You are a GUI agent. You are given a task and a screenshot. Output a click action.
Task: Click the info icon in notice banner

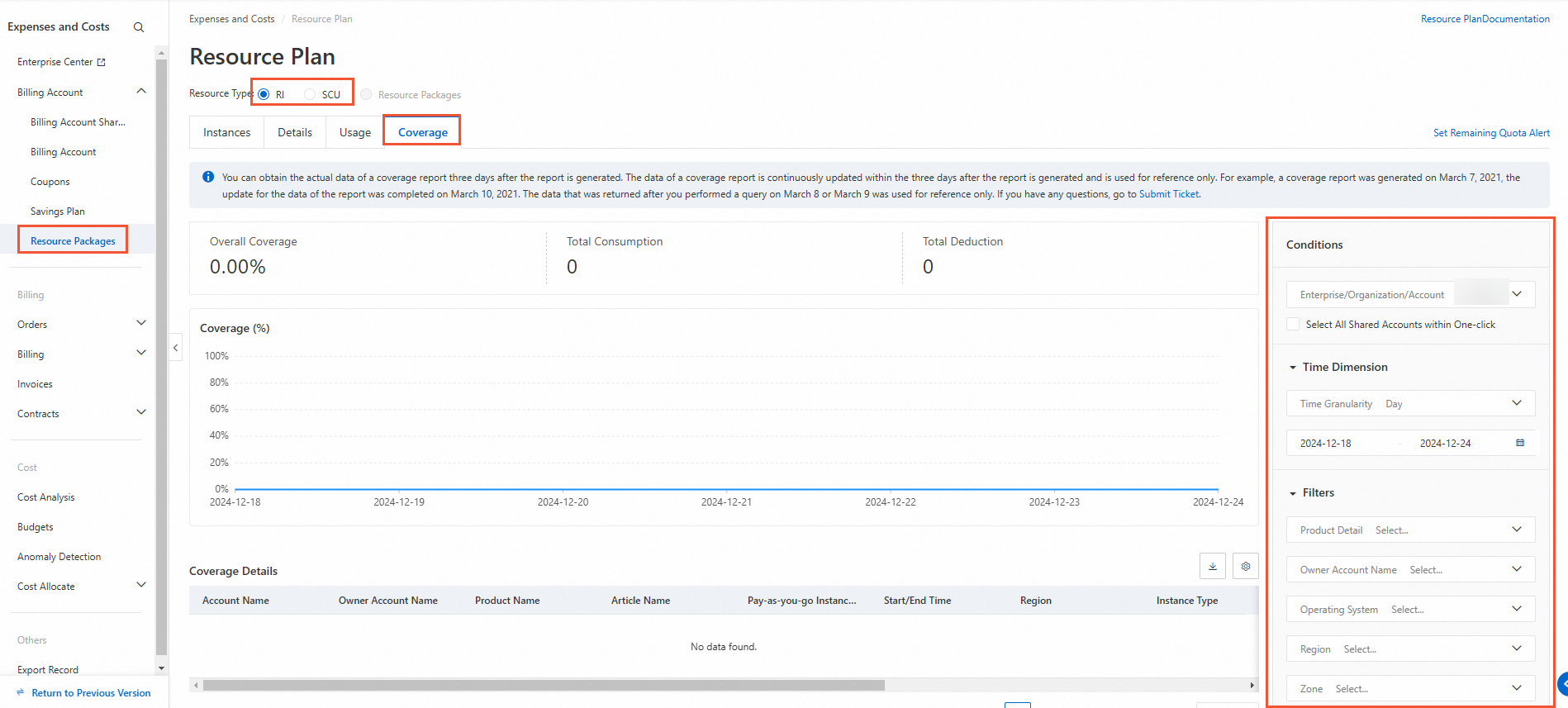[x=208, y=177]
